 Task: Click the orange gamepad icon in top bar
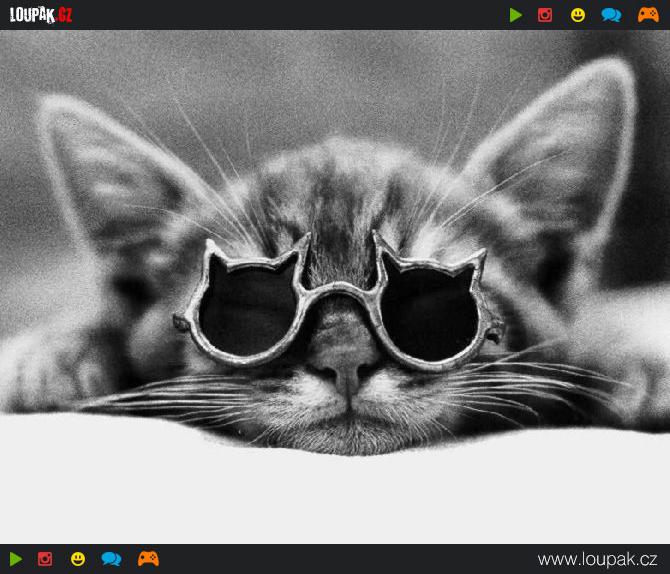(648, 15)
